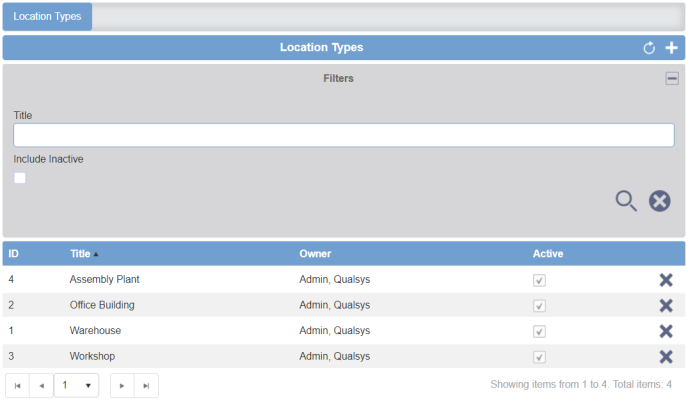Go to the previous page
The image size is (686, 400).
tap(42, 386)
